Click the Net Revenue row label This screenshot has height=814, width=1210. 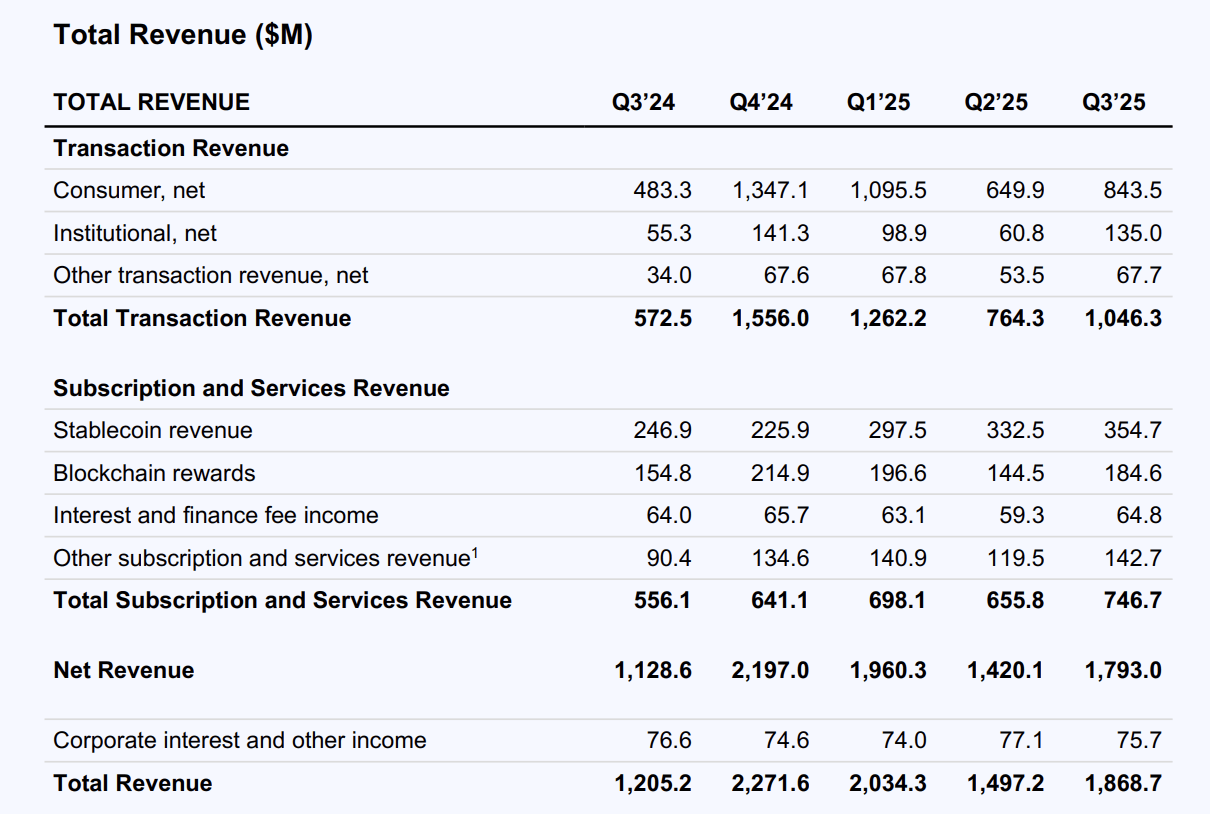click(122, 670)
